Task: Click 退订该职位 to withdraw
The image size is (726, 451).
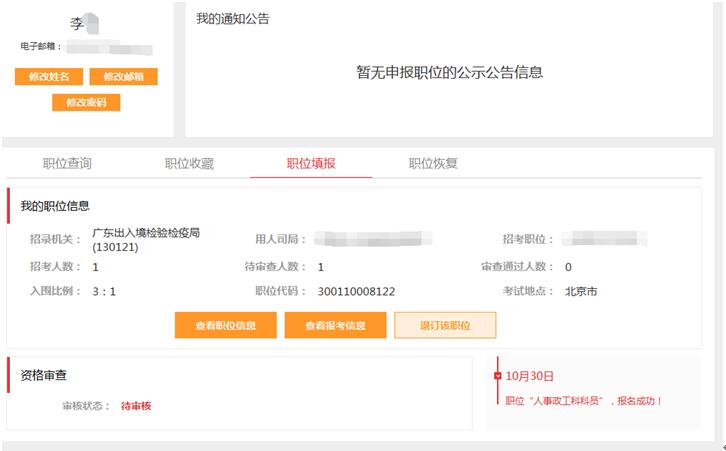Action: pyautogui.click(x=445, y=326)
